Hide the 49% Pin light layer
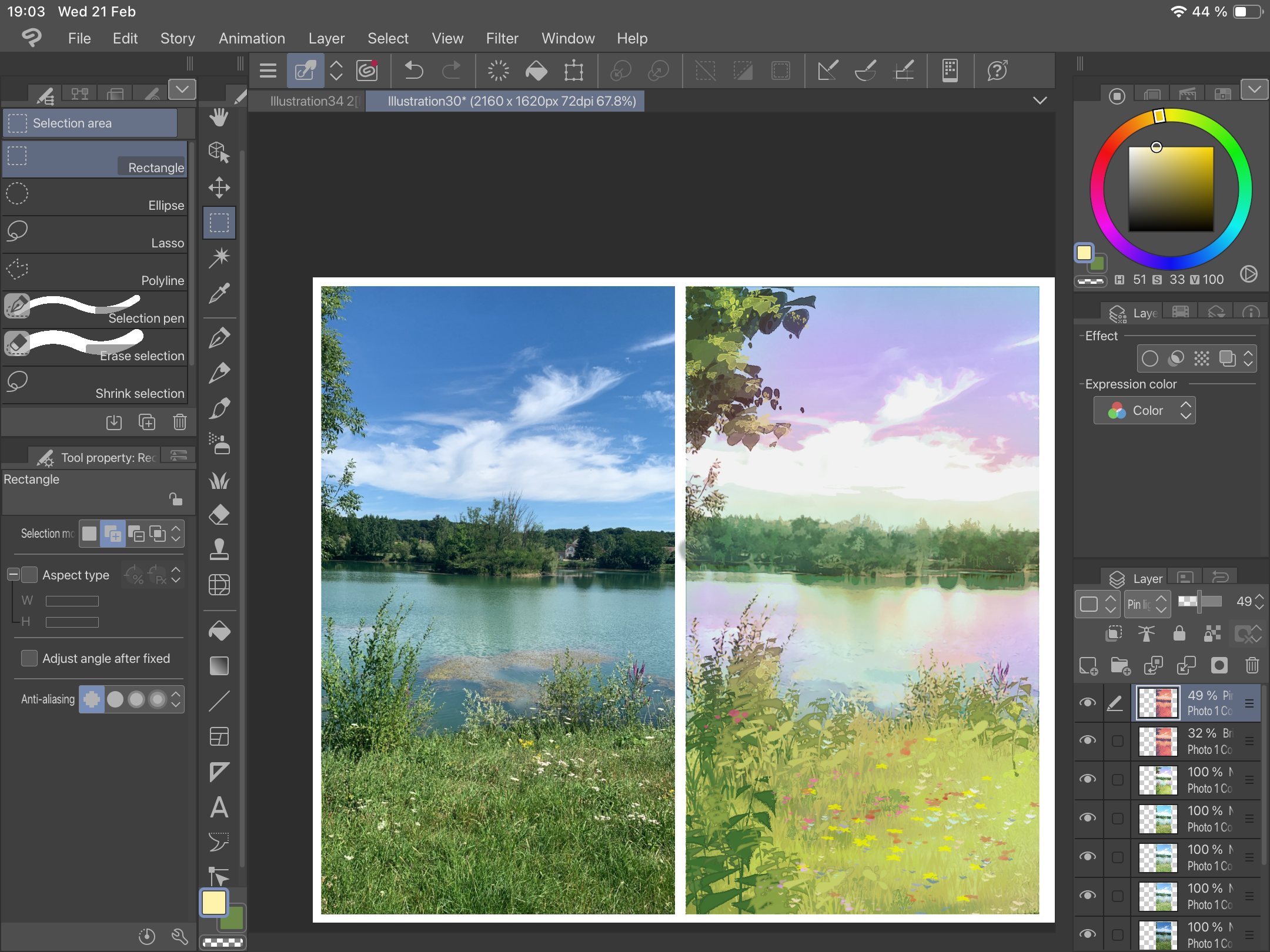1270x952 pixels. pyautogui.click(x=1088, y=703)
